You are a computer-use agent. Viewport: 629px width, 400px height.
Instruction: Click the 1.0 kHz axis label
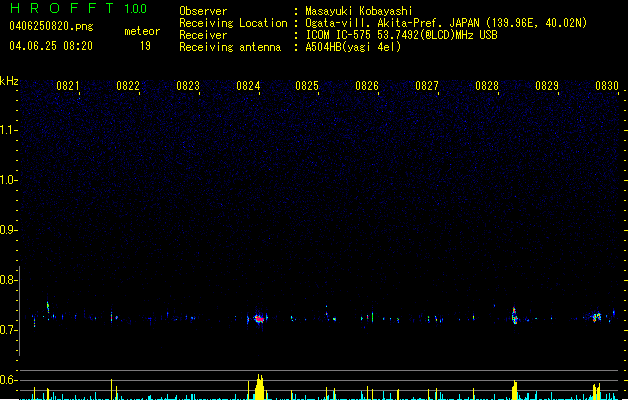click(8, 180)
